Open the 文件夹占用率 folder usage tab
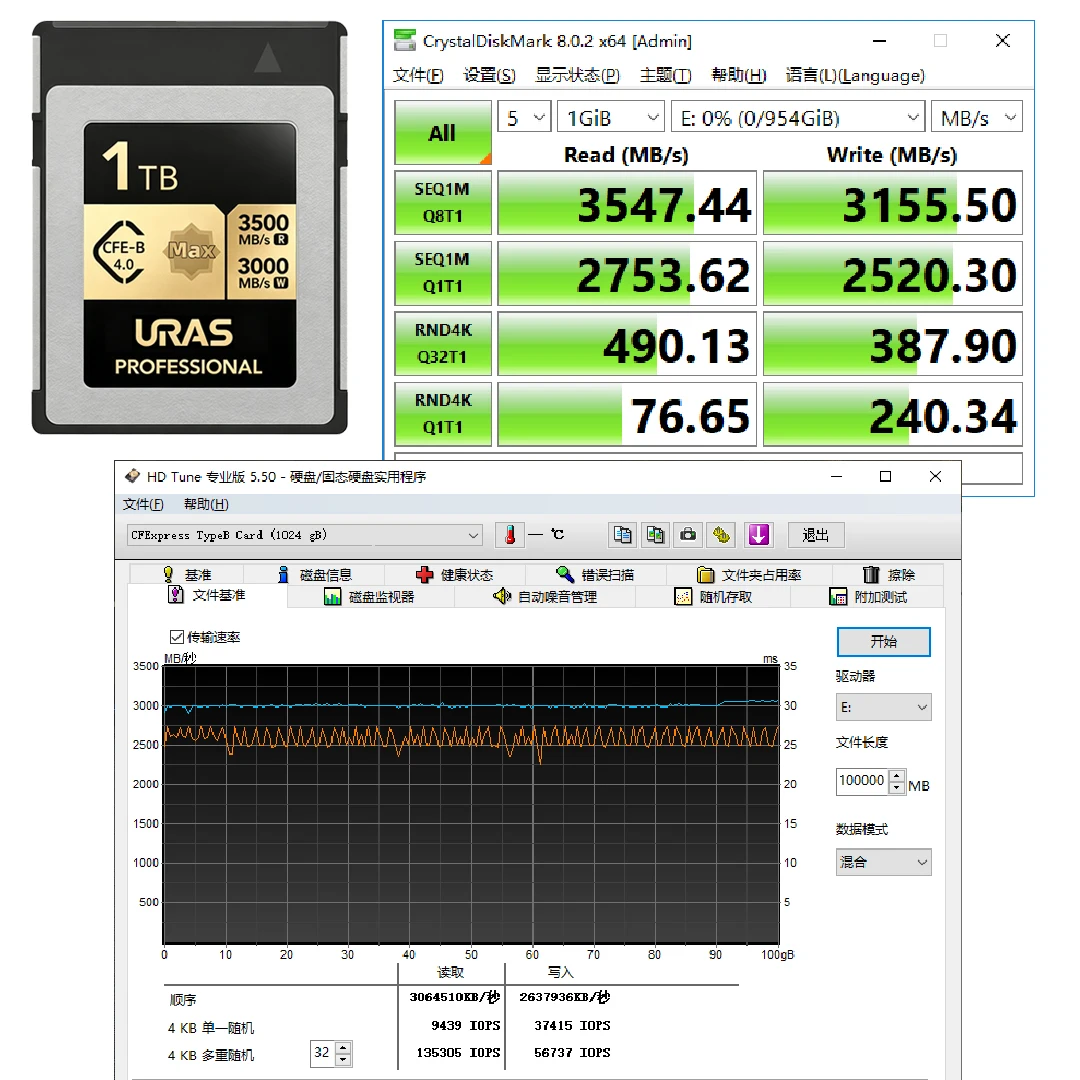This screenshot has height=1080, width=1080. point(749,574)
